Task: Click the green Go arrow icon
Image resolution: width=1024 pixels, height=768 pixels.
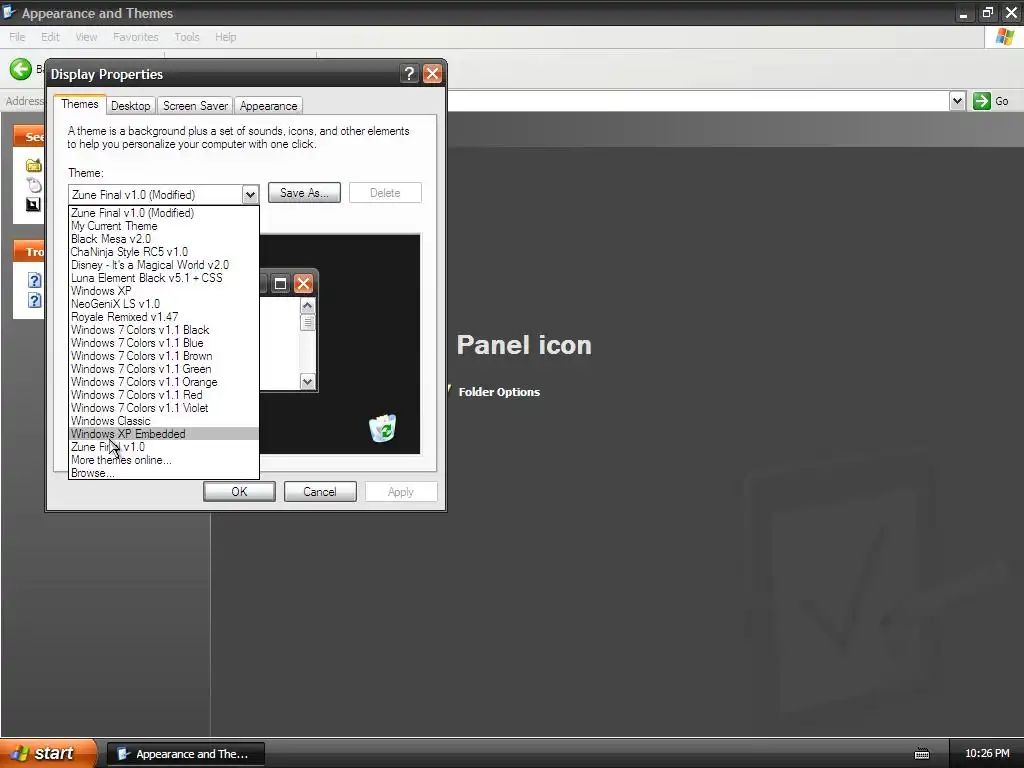Action: click(982, 101)
